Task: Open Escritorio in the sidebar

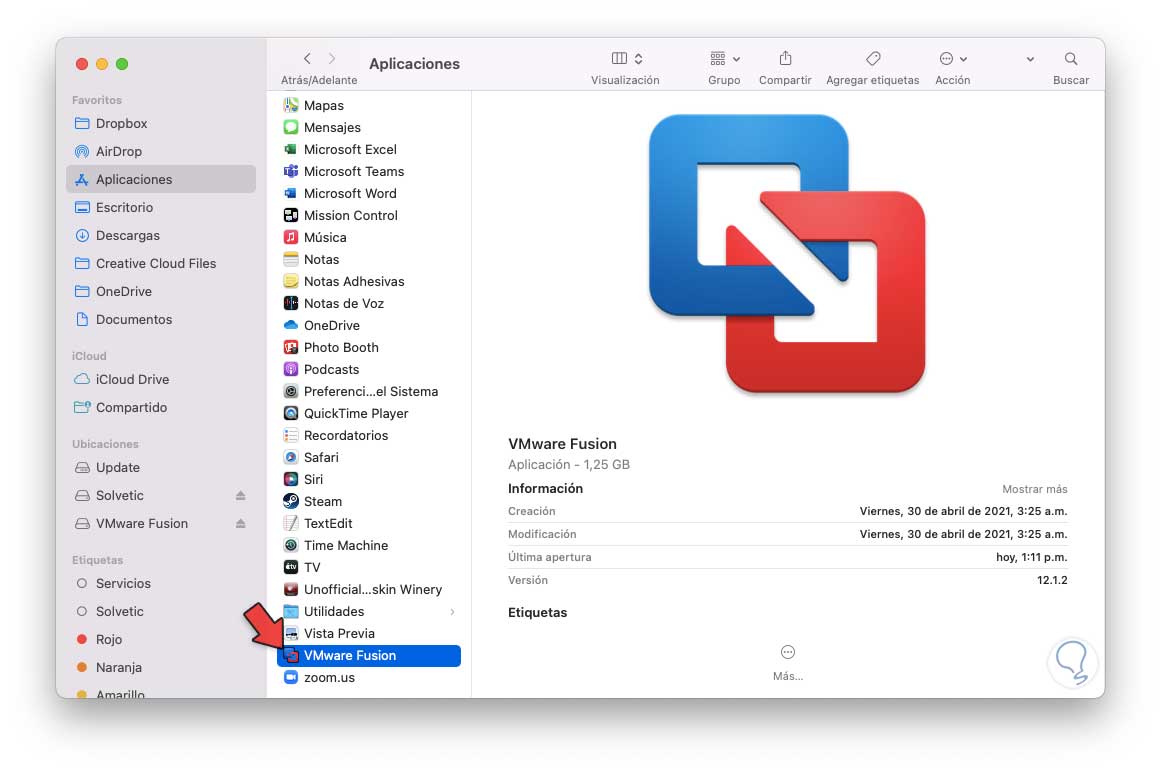Action: coord(161,207)
